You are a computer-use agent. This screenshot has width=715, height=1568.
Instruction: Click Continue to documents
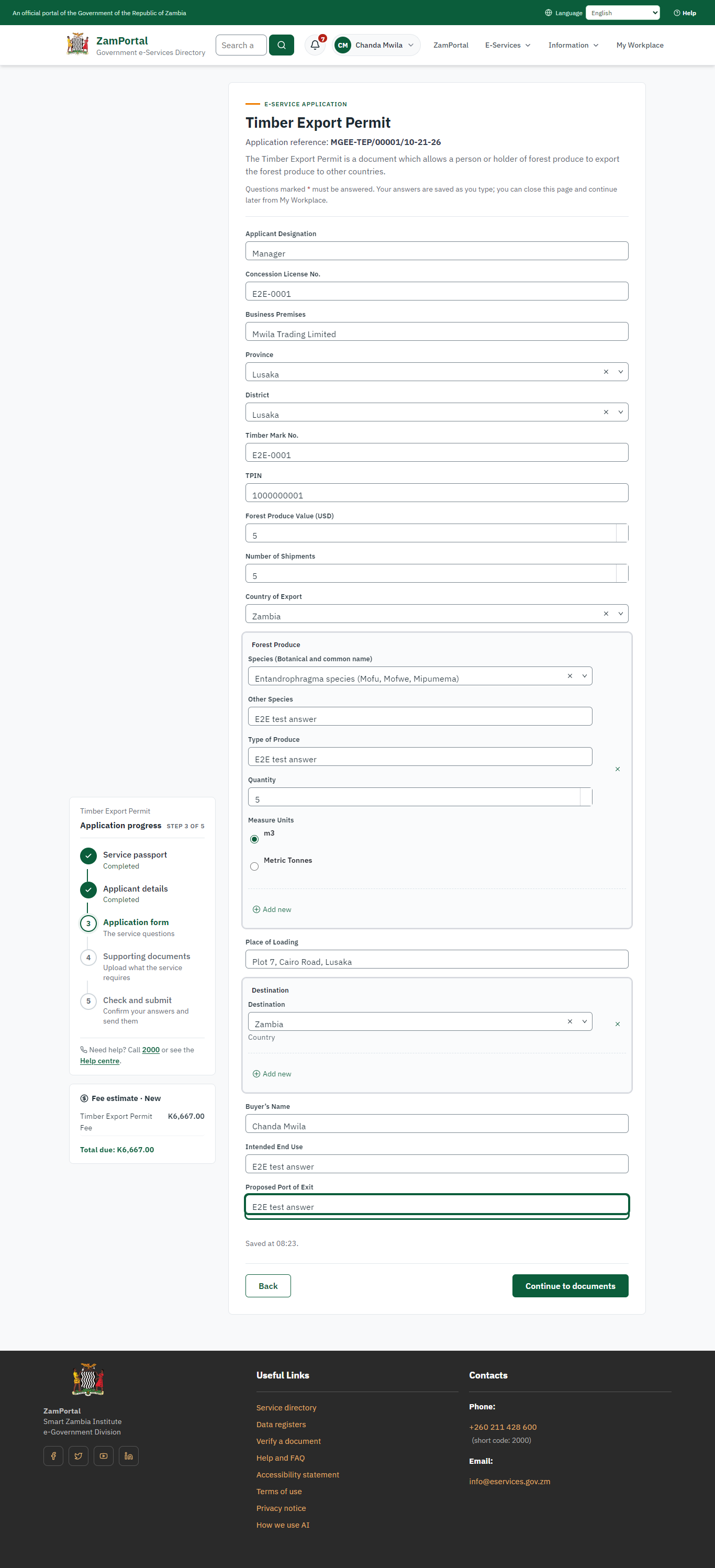[x=570, y=1286]
